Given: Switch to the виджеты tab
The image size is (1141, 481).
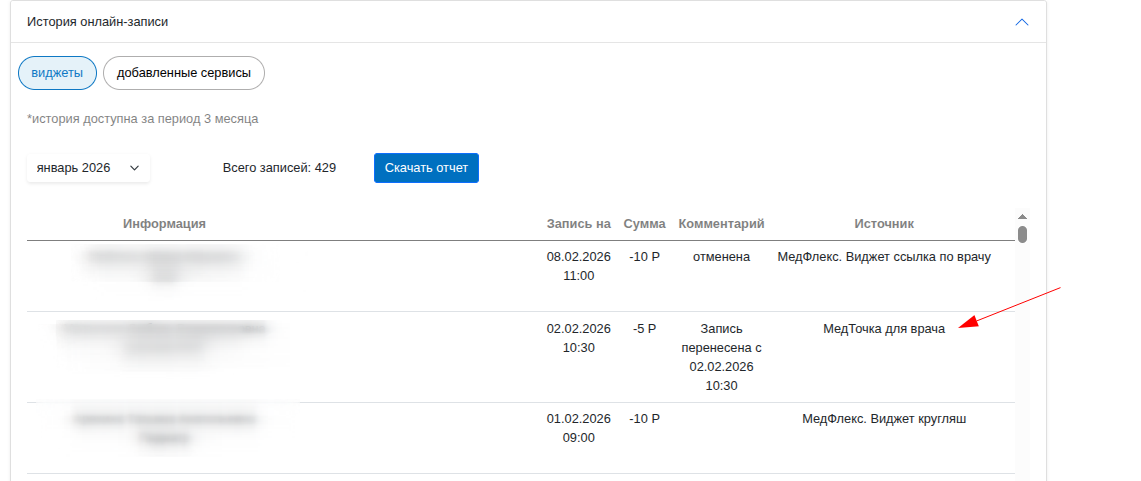Looking at the screenshot, I should [x=57, y=73].
